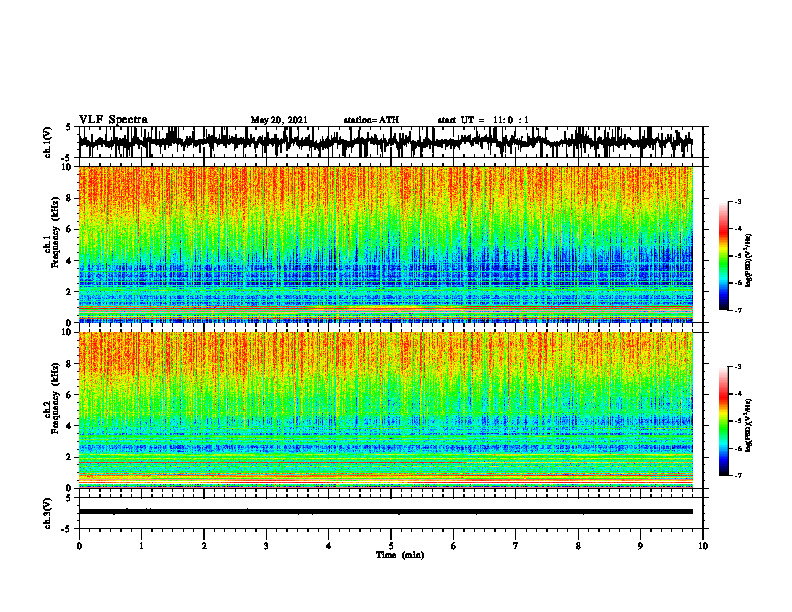Click the "-3" value on ch.2 color bar
The height and width of the screenshot is (612, 792).
point(738,367)
